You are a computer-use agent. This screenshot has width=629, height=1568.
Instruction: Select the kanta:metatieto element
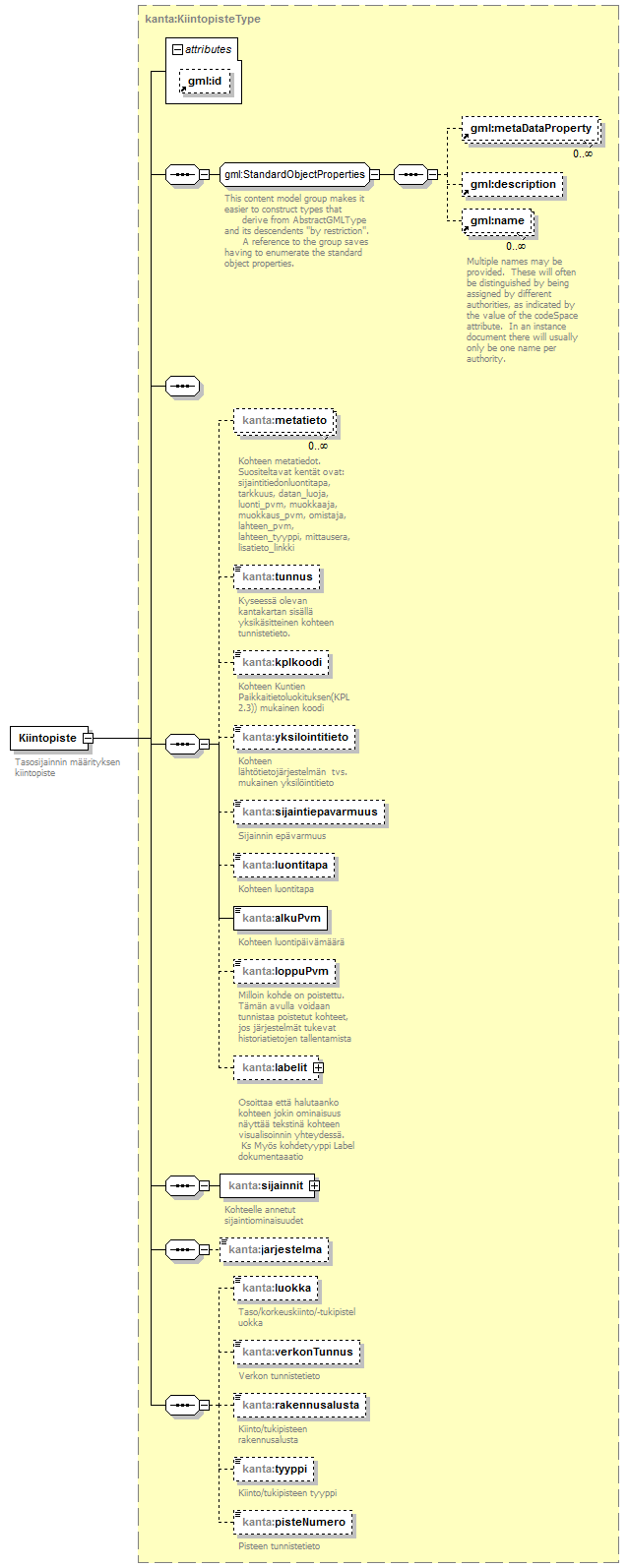pos(284,421)
